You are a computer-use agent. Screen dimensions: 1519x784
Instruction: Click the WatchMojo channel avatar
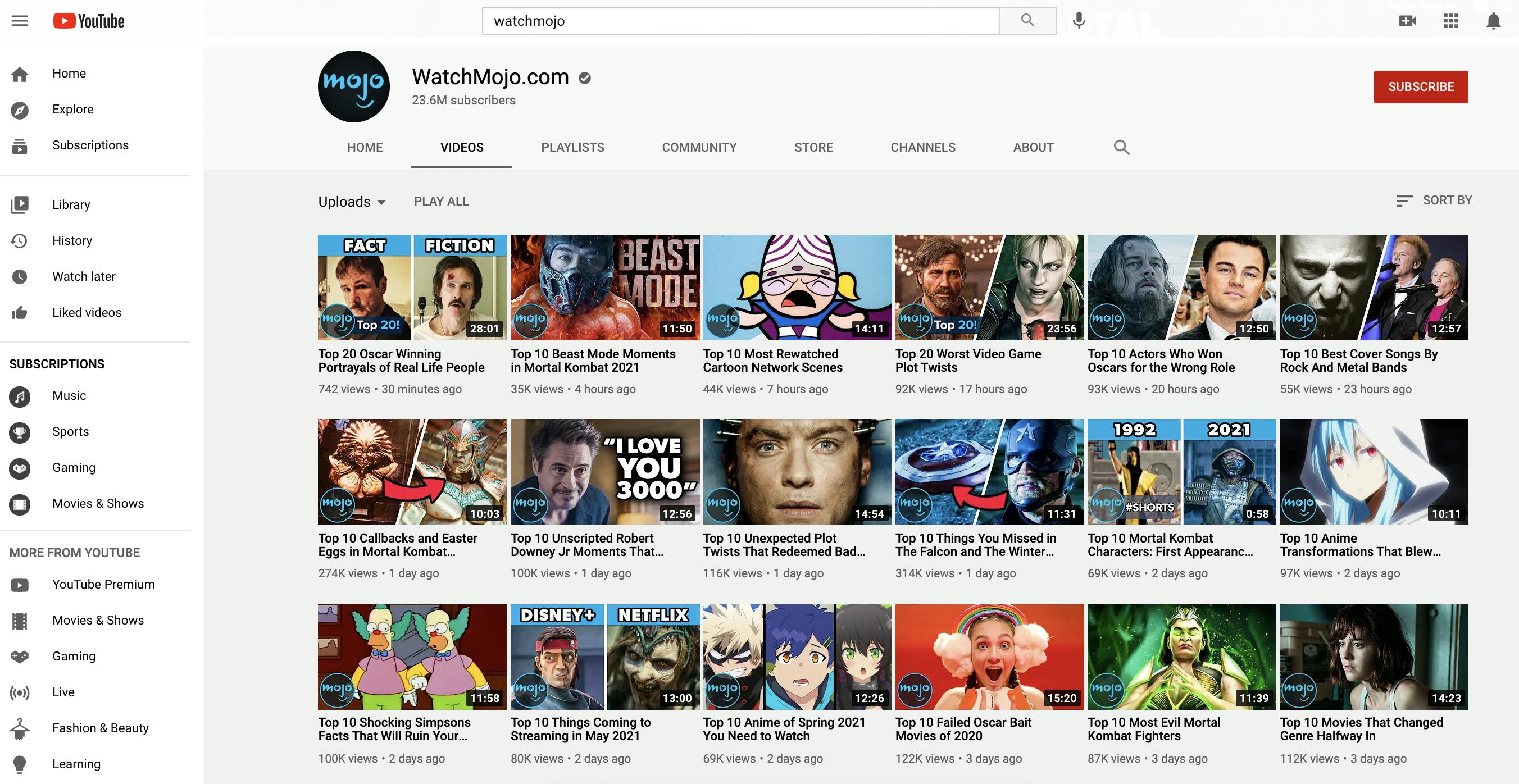click(x=354, y=86)
